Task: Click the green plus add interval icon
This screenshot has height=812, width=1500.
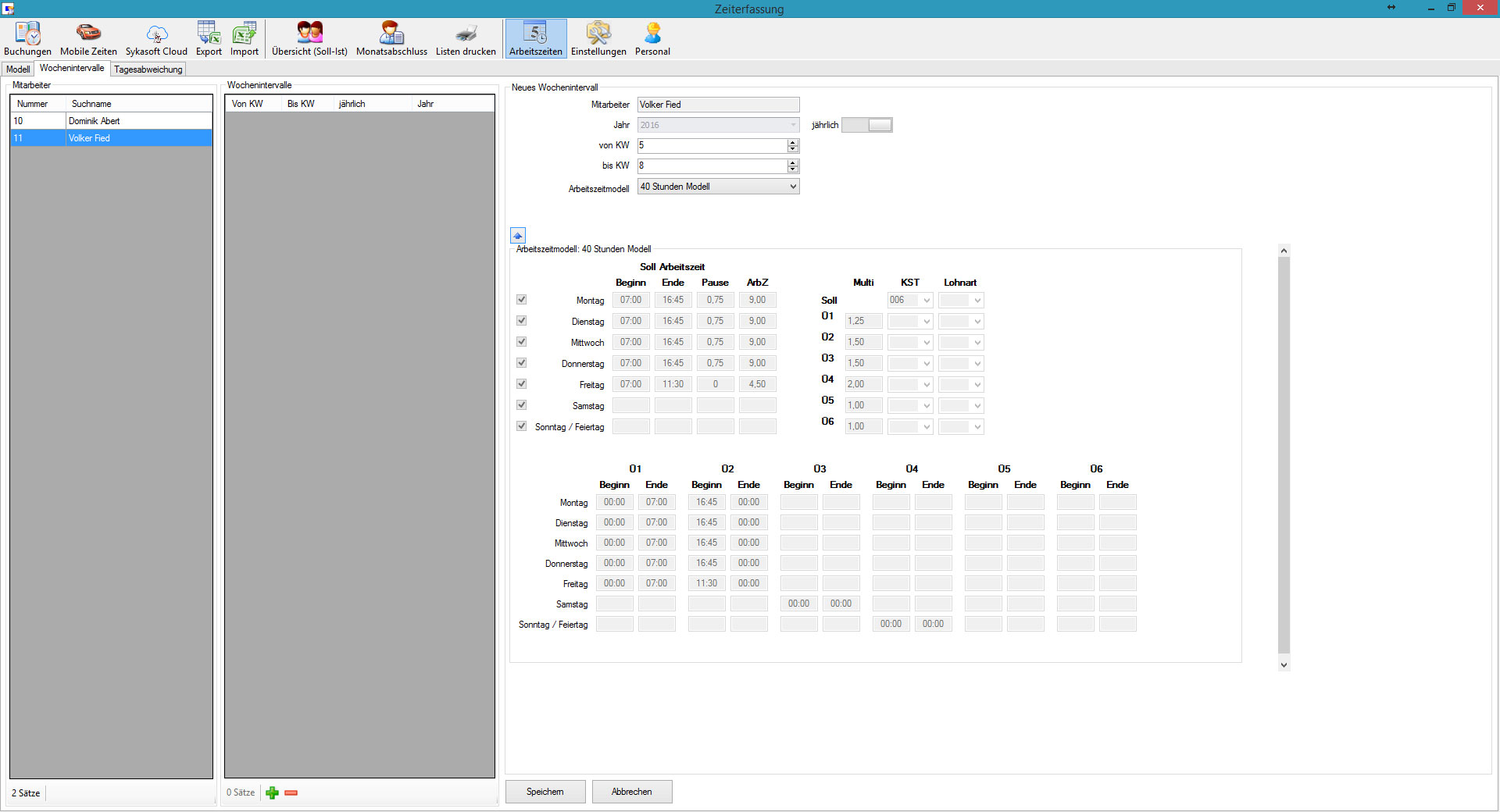Action: 272,793
